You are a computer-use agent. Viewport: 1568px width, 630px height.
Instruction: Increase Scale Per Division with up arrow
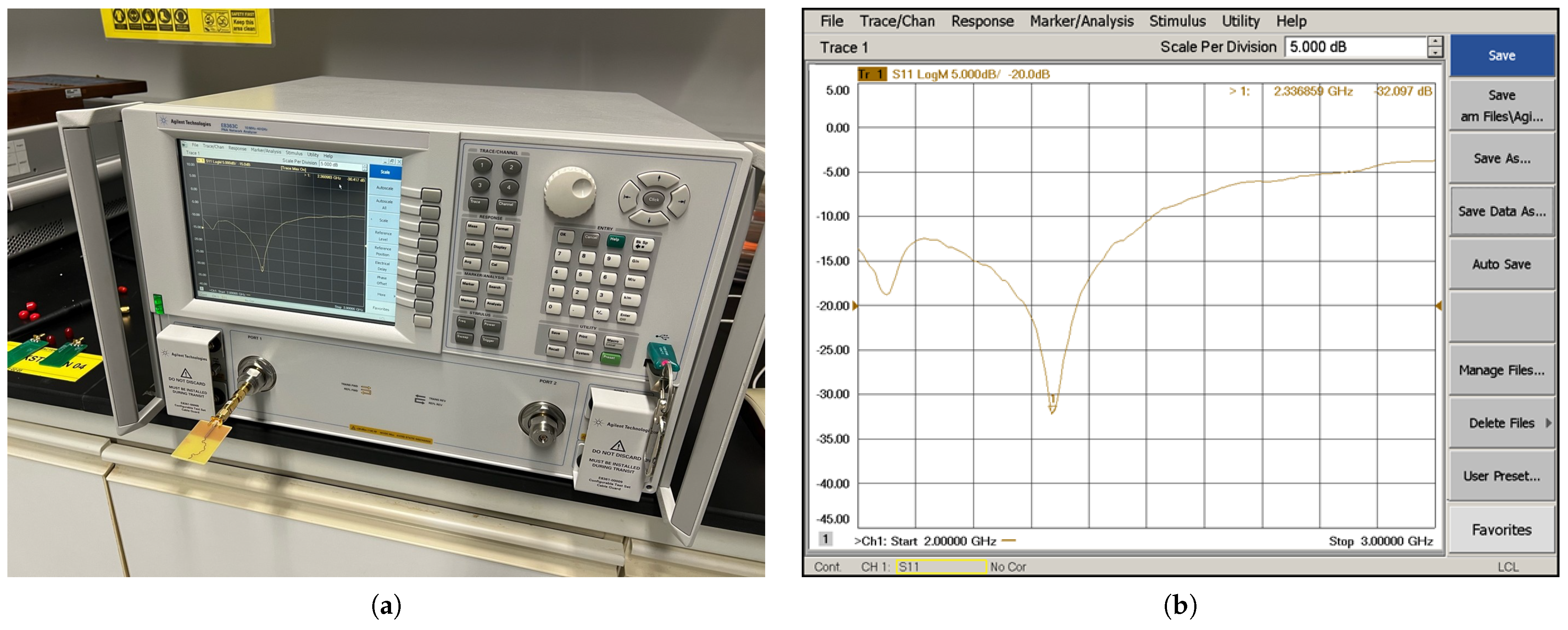tap(1435, 42)
